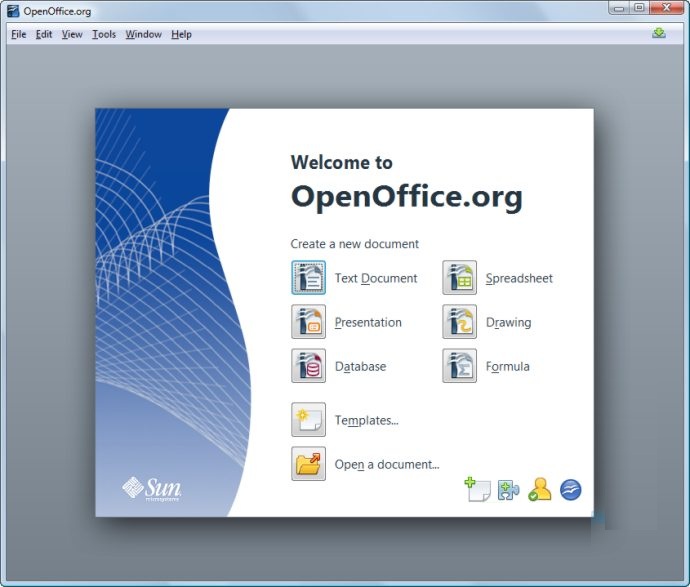Click the register user icon

point(540,490)
